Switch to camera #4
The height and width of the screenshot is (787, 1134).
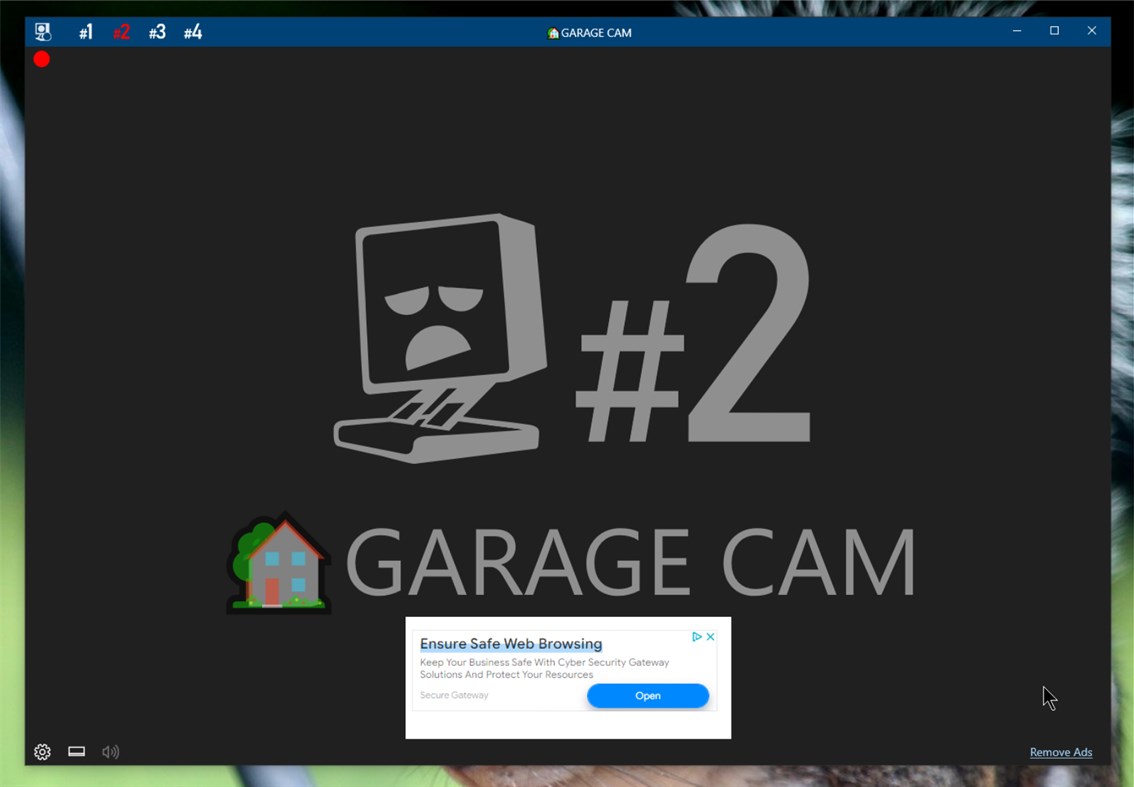click(x=192, y=31)
